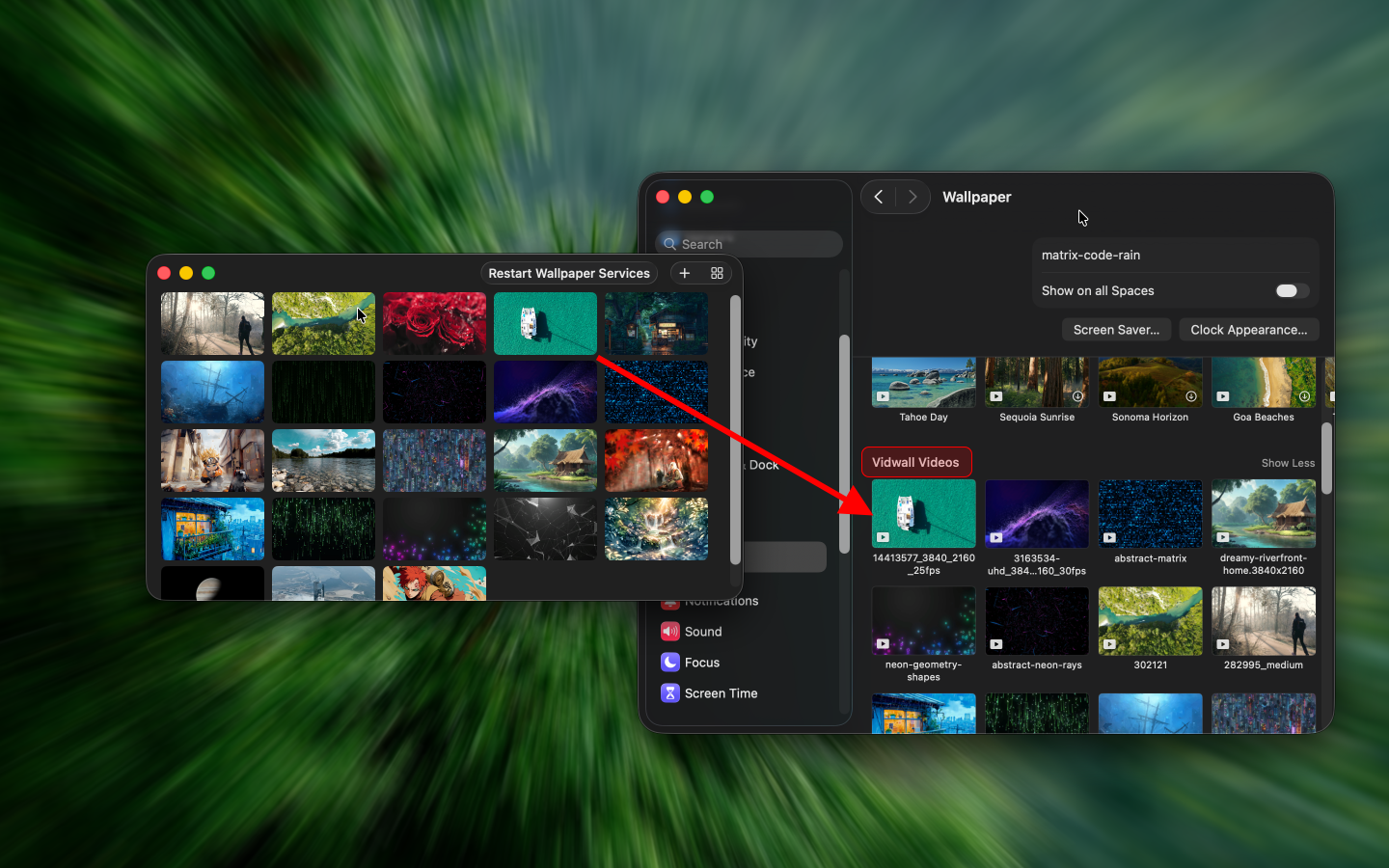Click the Screen Time hourglass icon
The height and width of the screenshot is (868, 1389).
(x=670, y=693)
